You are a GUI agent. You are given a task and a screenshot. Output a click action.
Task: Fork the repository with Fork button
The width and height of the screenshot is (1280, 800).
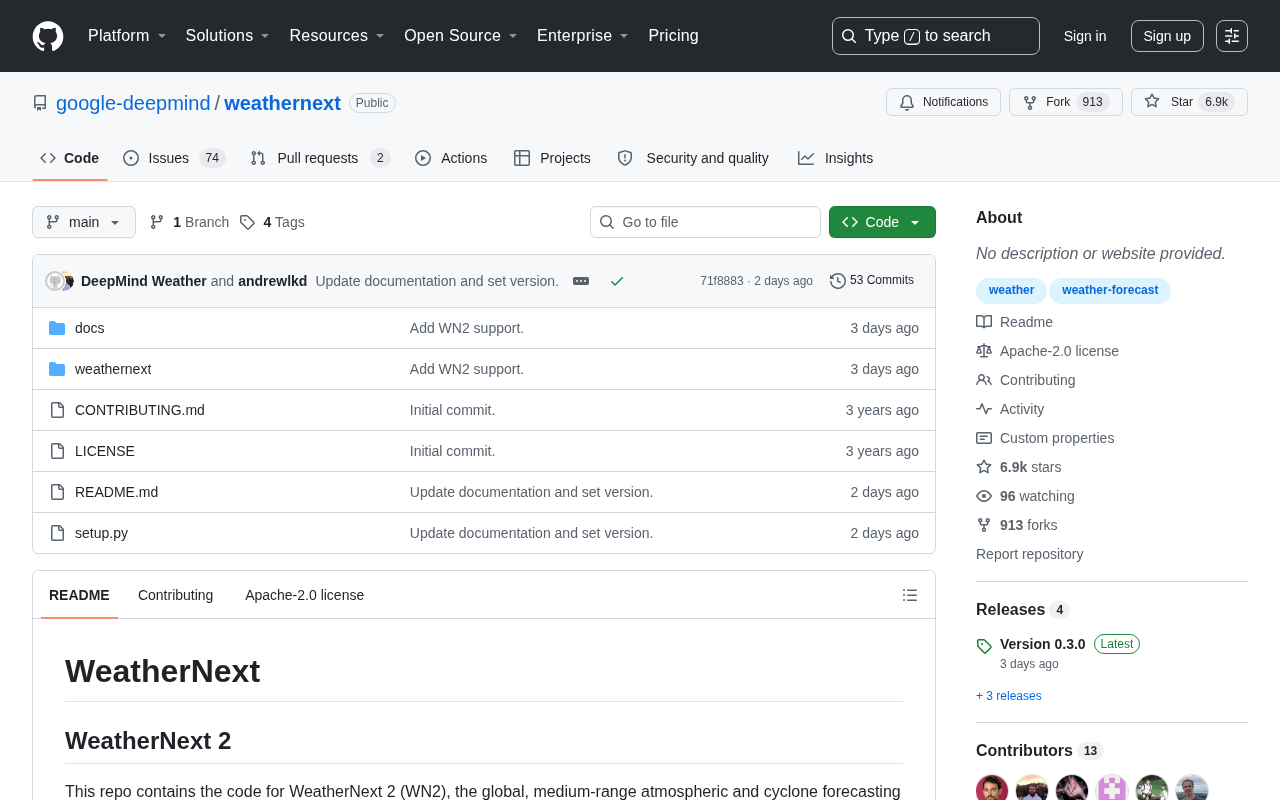[1066, 102]
